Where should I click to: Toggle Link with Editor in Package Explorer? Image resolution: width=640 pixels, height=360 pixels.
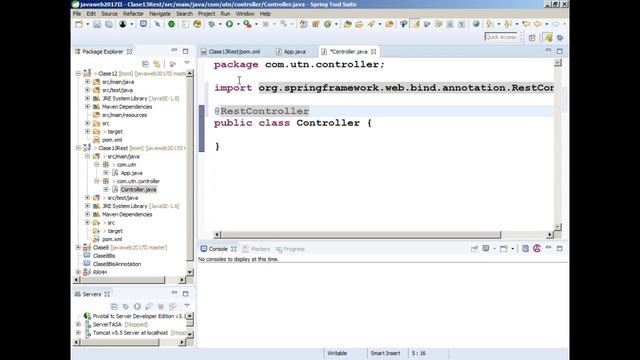tap(157, 64)
